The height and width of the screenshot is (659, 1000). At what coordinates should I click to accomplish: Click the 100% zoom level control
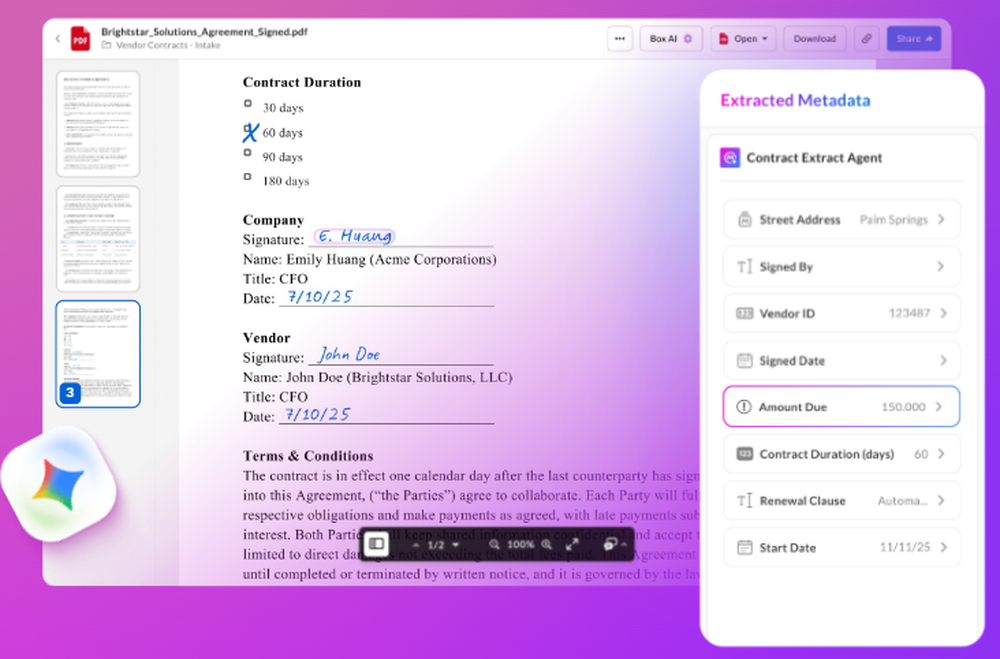519,545
